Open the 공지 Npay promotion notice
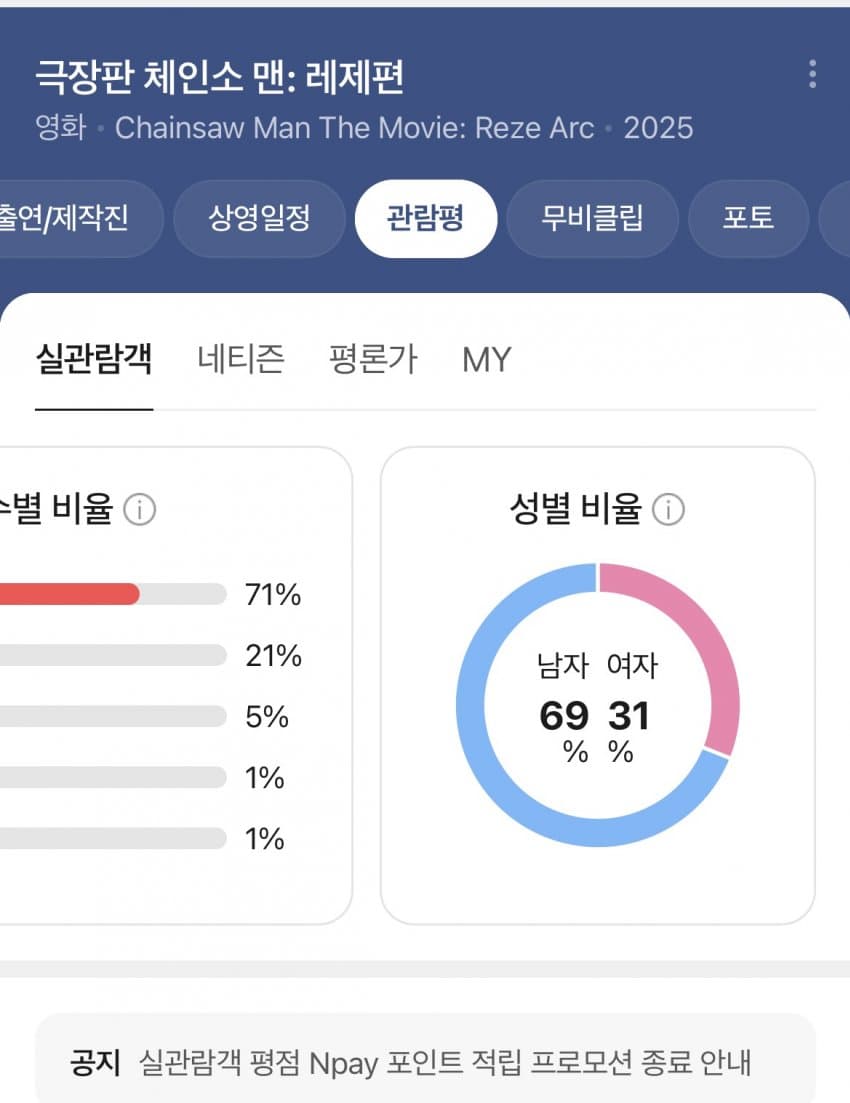This screenshot has height=1103, width=850. click(425, 1061)
